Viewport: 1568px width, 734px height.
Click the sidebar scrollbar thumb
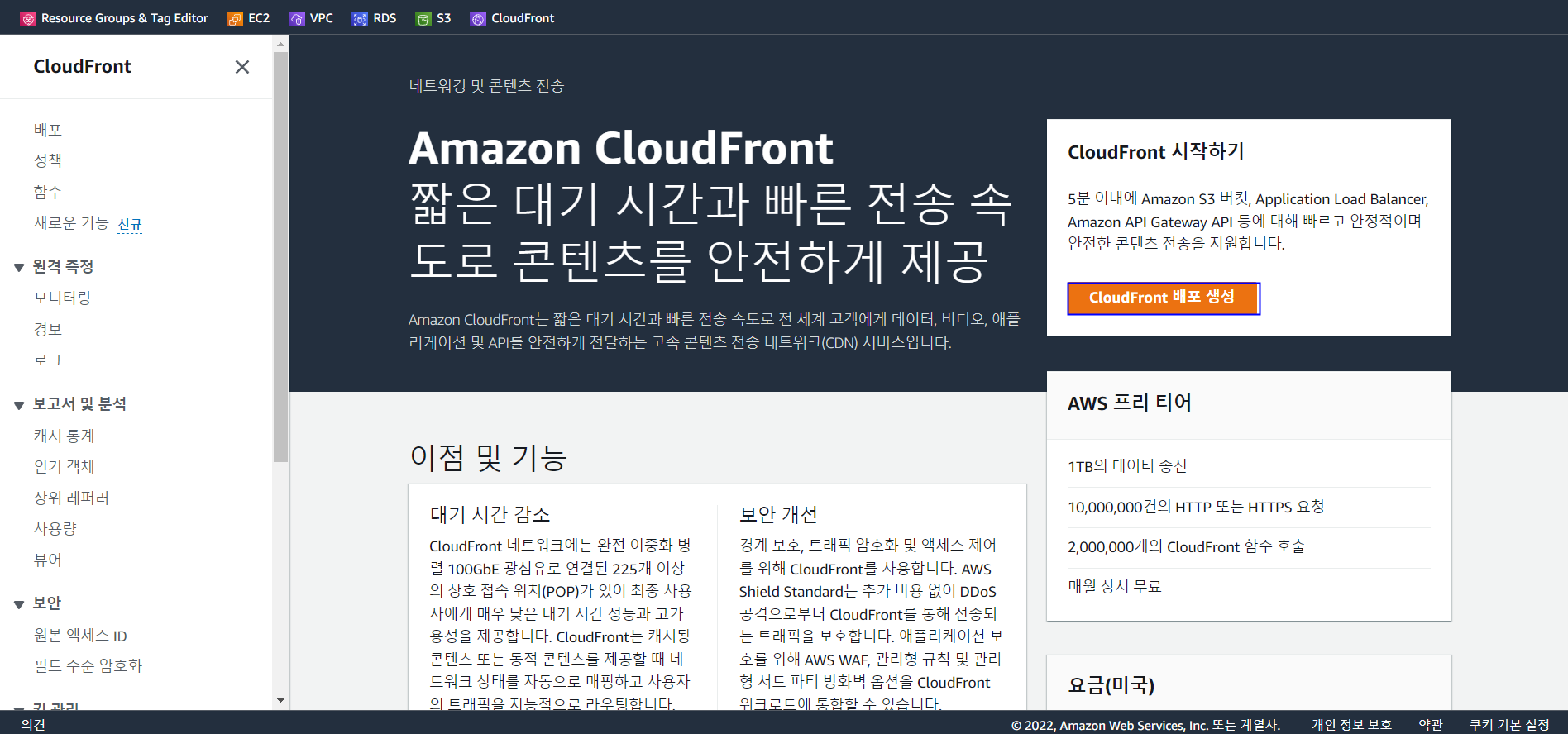[x=280, y=256]
